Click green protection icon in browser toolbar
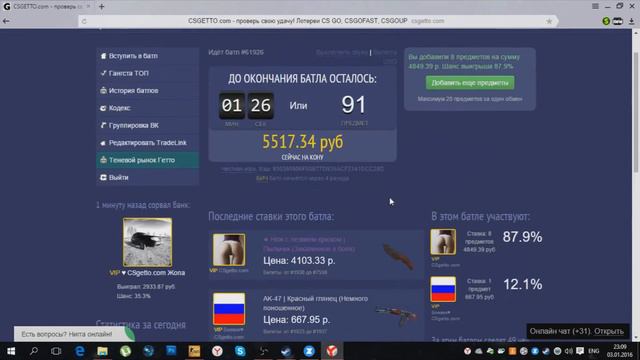This screenshot has width=640, height=360. 606,21
